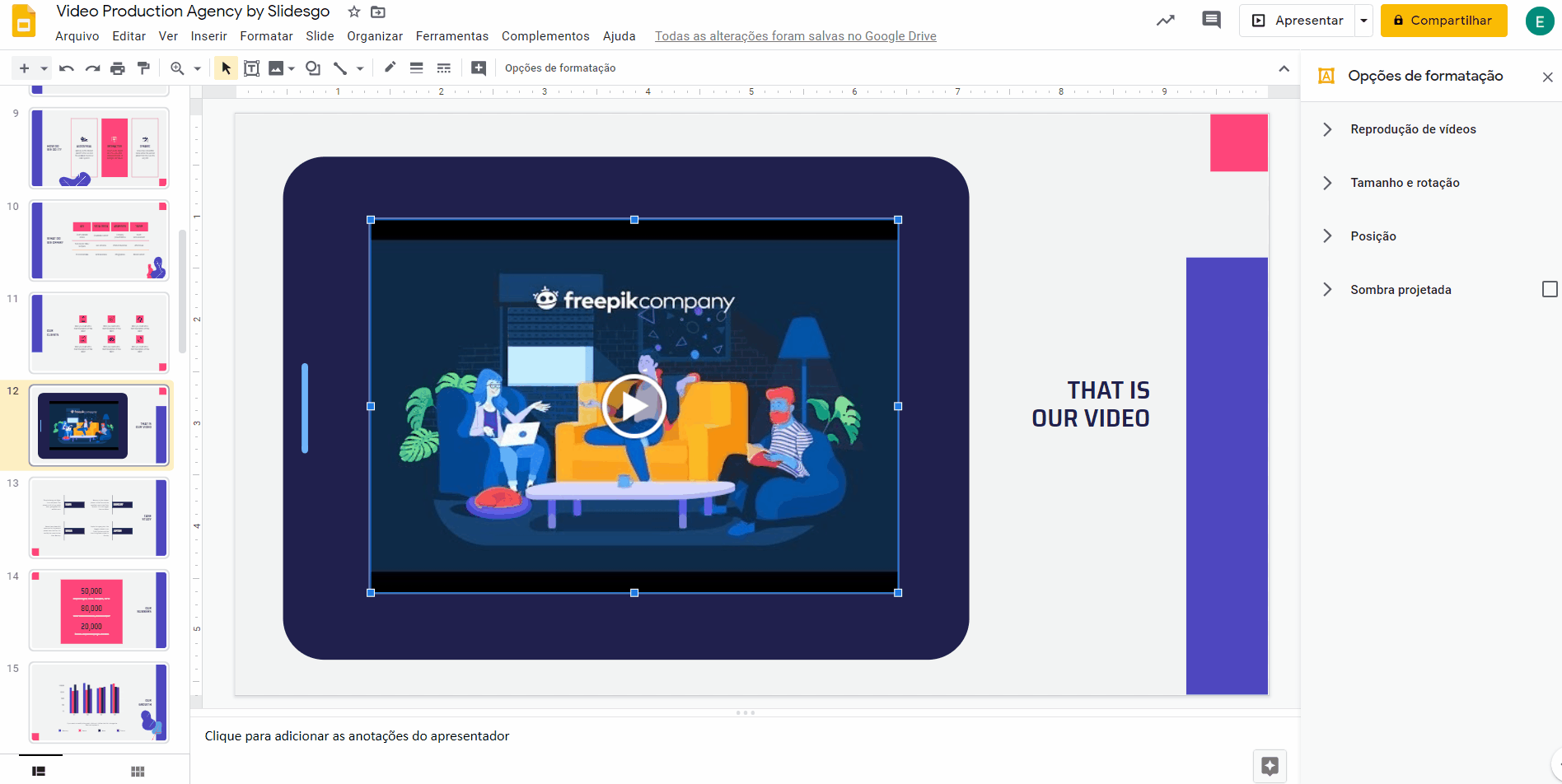Open the border dash style tool
The height and width of the screenshot is (784, 1562).
[444, 68]
